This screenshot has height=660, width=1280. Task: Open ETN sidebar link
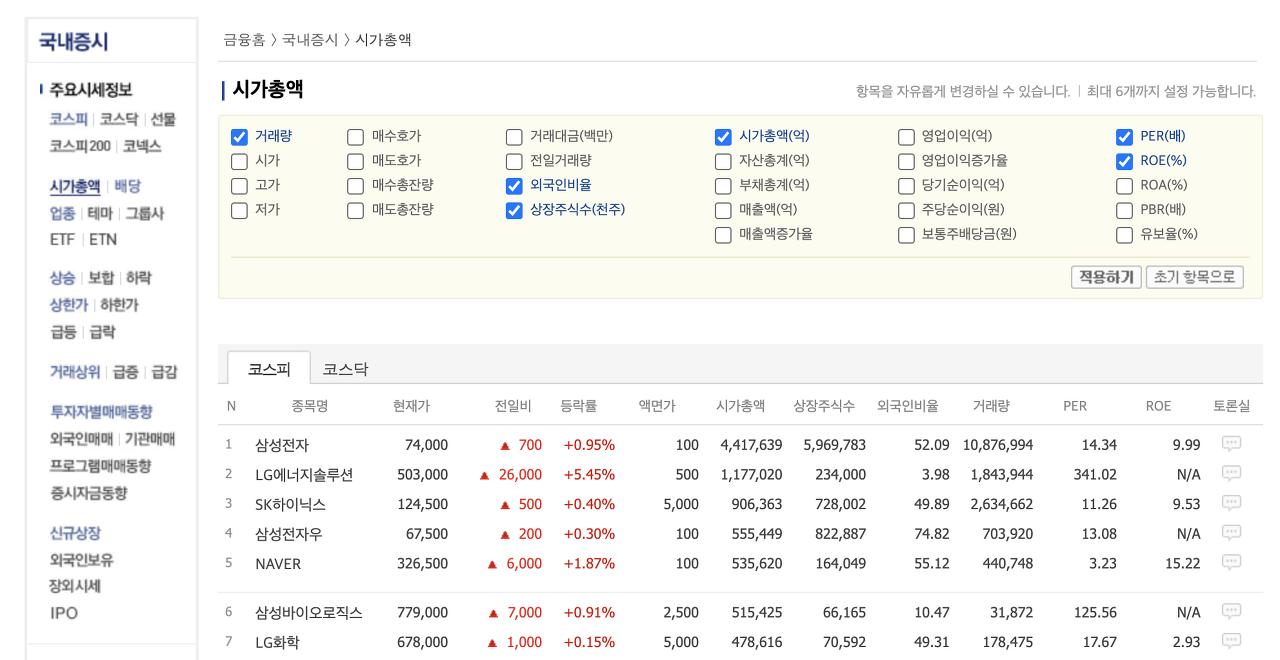pyautogui.click(x=103, y=240)
